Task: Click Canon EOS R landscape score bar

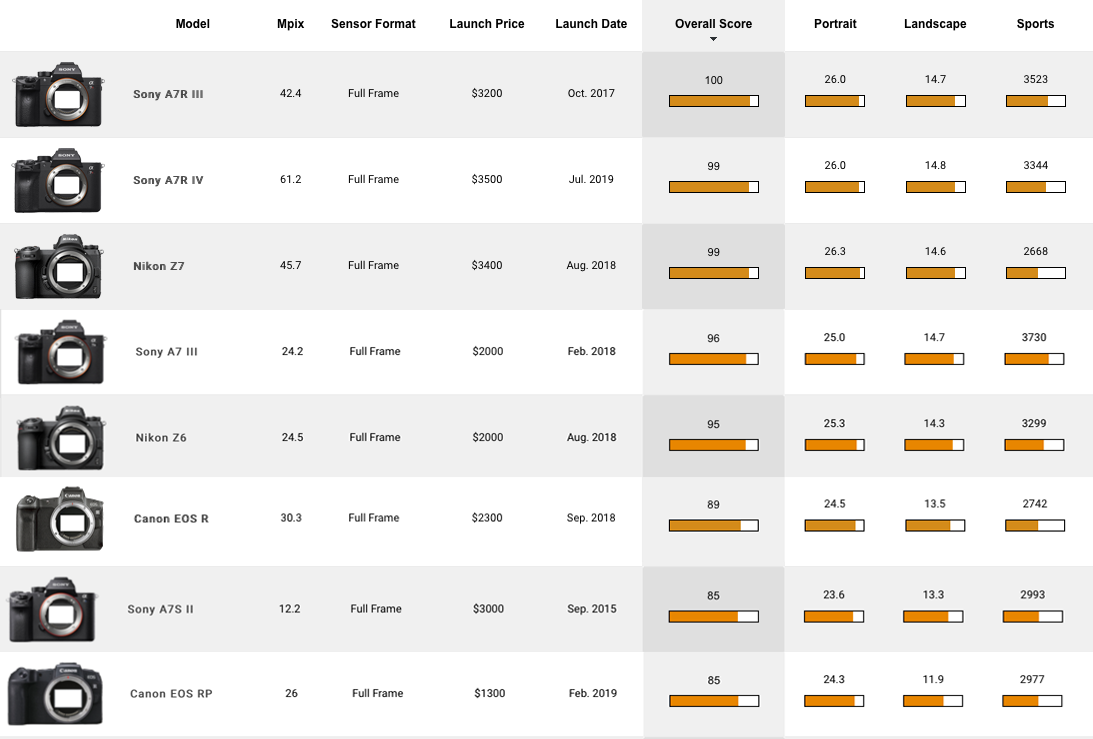Action: [x=935, y=525]
